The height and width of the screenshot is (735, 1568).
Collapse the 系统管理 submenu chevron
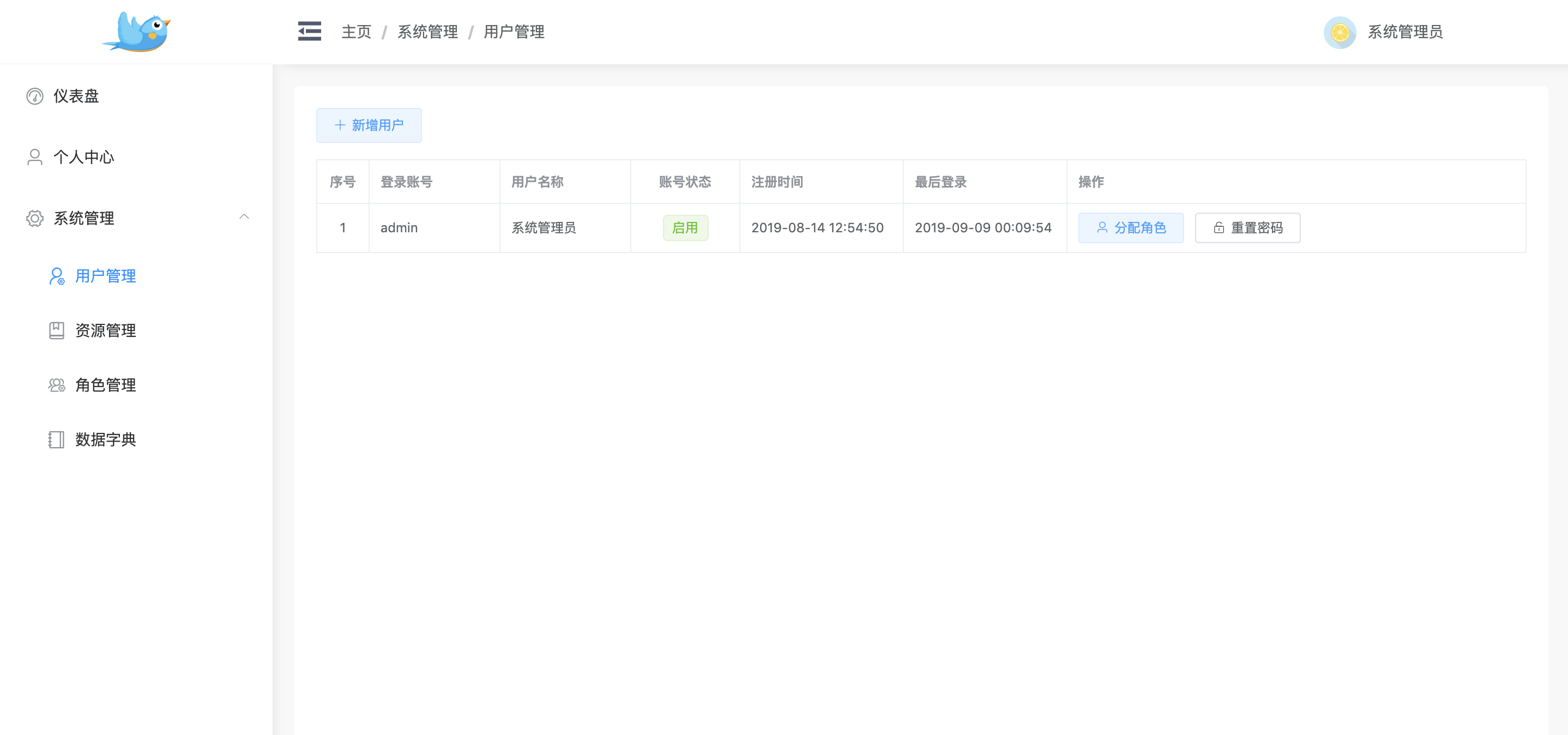pyautogui.click(x=244, y=217)
